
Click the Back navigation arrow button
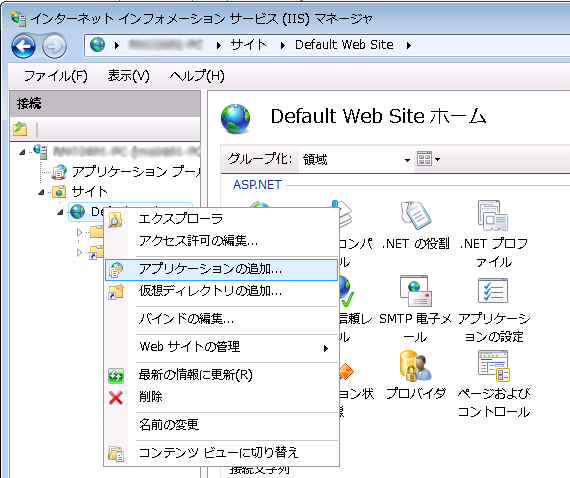23,46
